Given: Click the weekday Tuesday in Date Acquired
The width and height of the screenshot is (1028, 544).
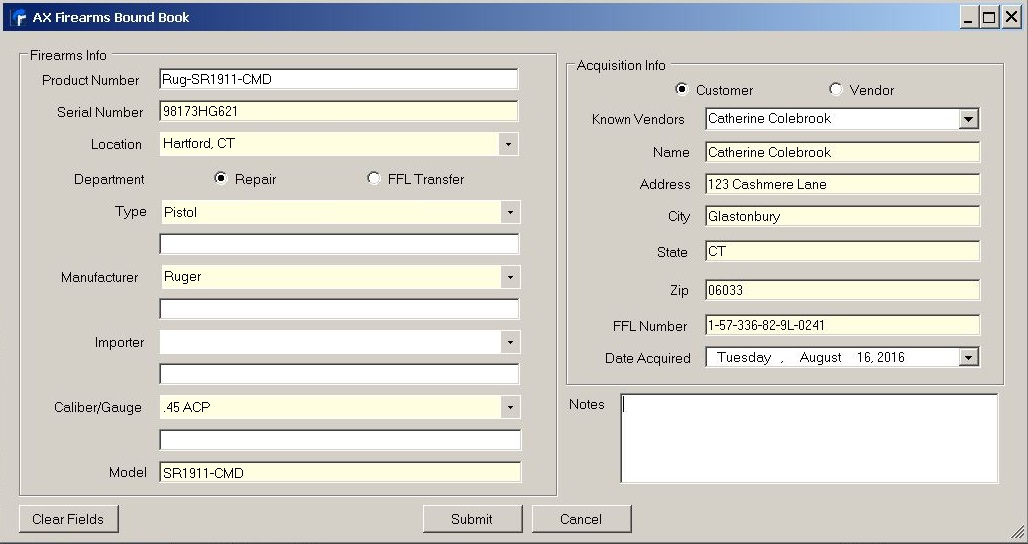Looking at the screenshot, I should coord(744,357).
